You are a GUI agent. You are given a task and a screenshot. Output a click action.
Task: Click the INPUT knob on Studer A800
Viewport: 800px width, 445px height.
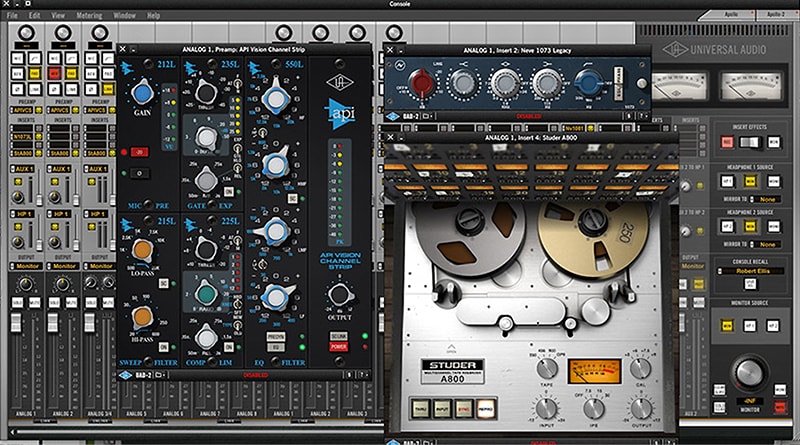[546, 408]
